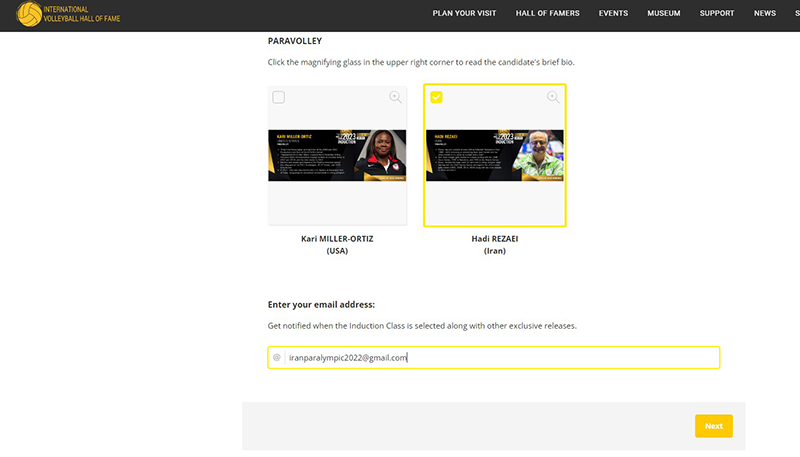Open the Plan Your Visit menu
The height and width of the screenshot is (457, 800).
click(465, 14)
